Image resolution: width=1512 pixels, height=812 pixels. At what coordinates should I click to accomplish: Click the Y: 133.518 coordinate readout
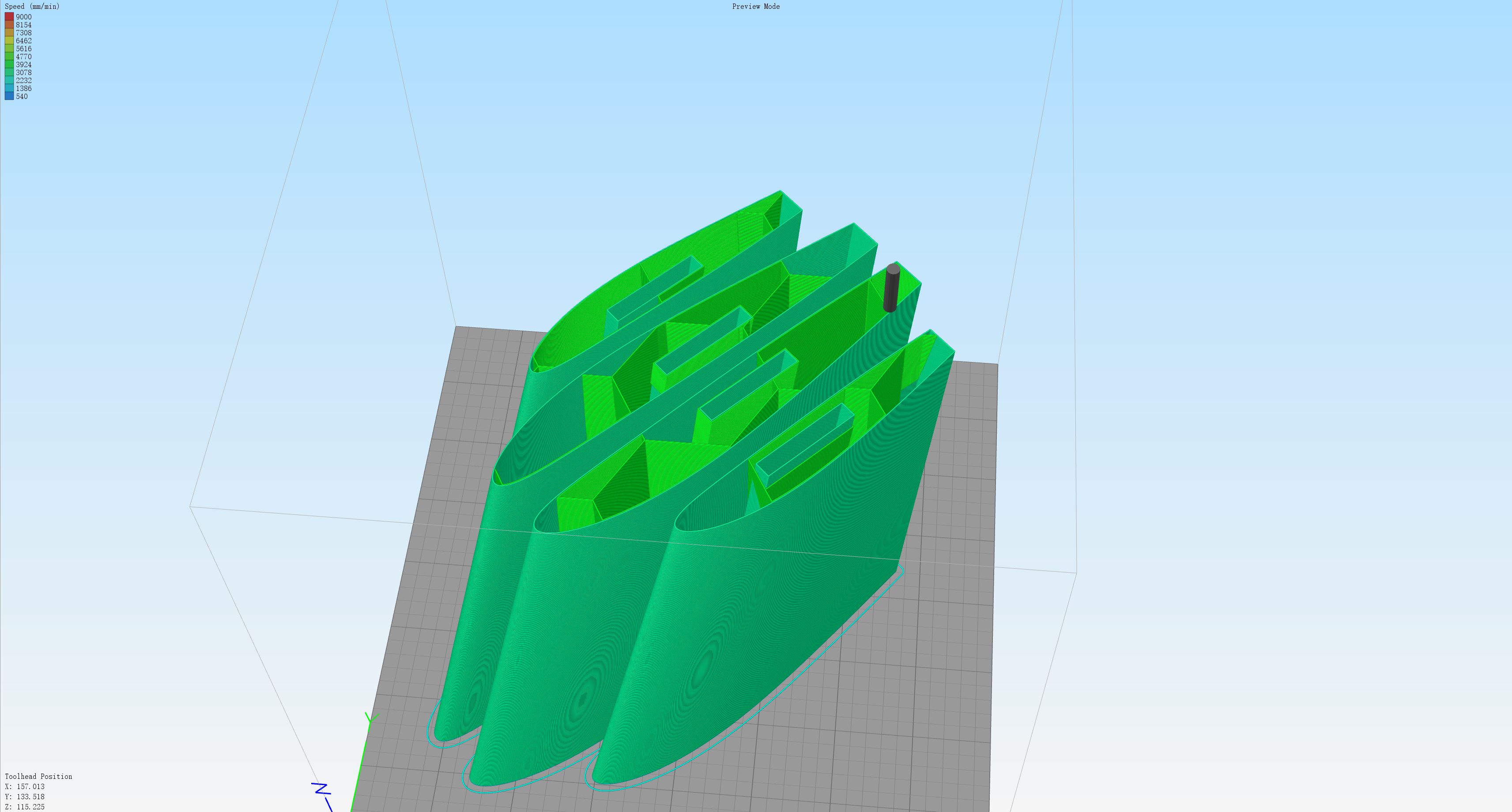(25, 797)
